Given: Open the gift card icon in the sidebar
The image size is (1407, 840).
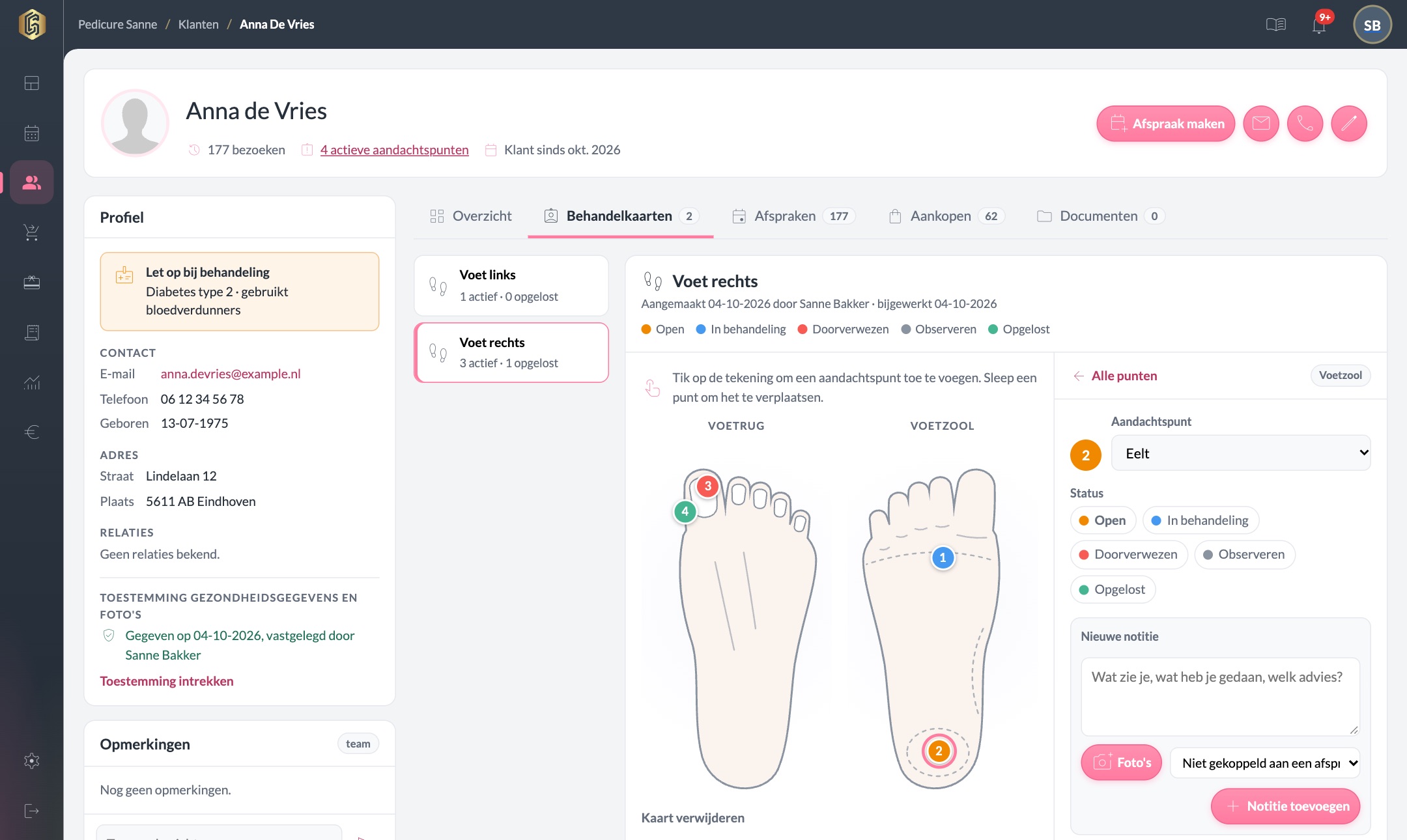Looking at the screenshot, I should [x=31, y=283].
